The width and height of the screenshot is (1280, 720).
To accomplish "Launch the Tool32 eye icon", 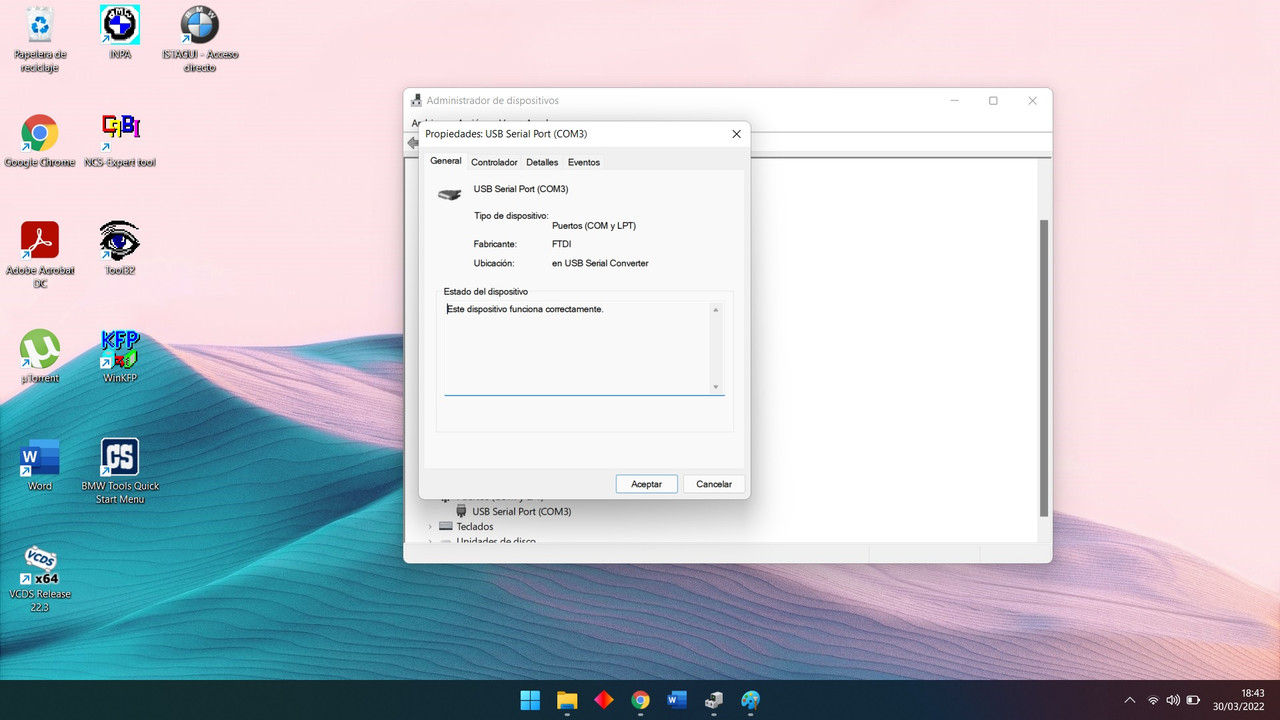I will (x=120, y=248).
